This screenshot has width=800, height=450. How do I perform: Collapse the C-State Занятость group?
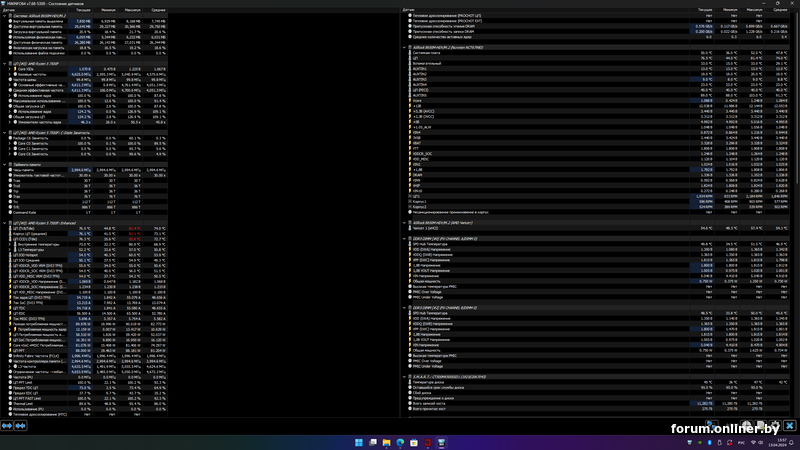point(5,133)
